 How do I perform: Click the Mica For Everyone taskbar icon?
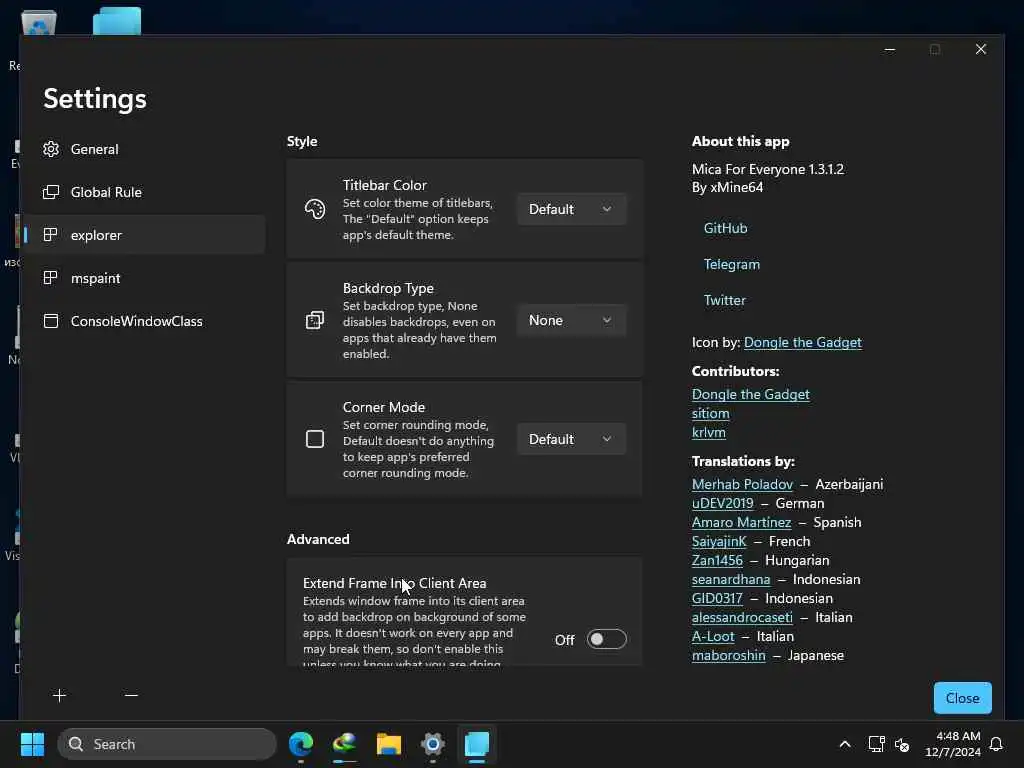point(477,744)
